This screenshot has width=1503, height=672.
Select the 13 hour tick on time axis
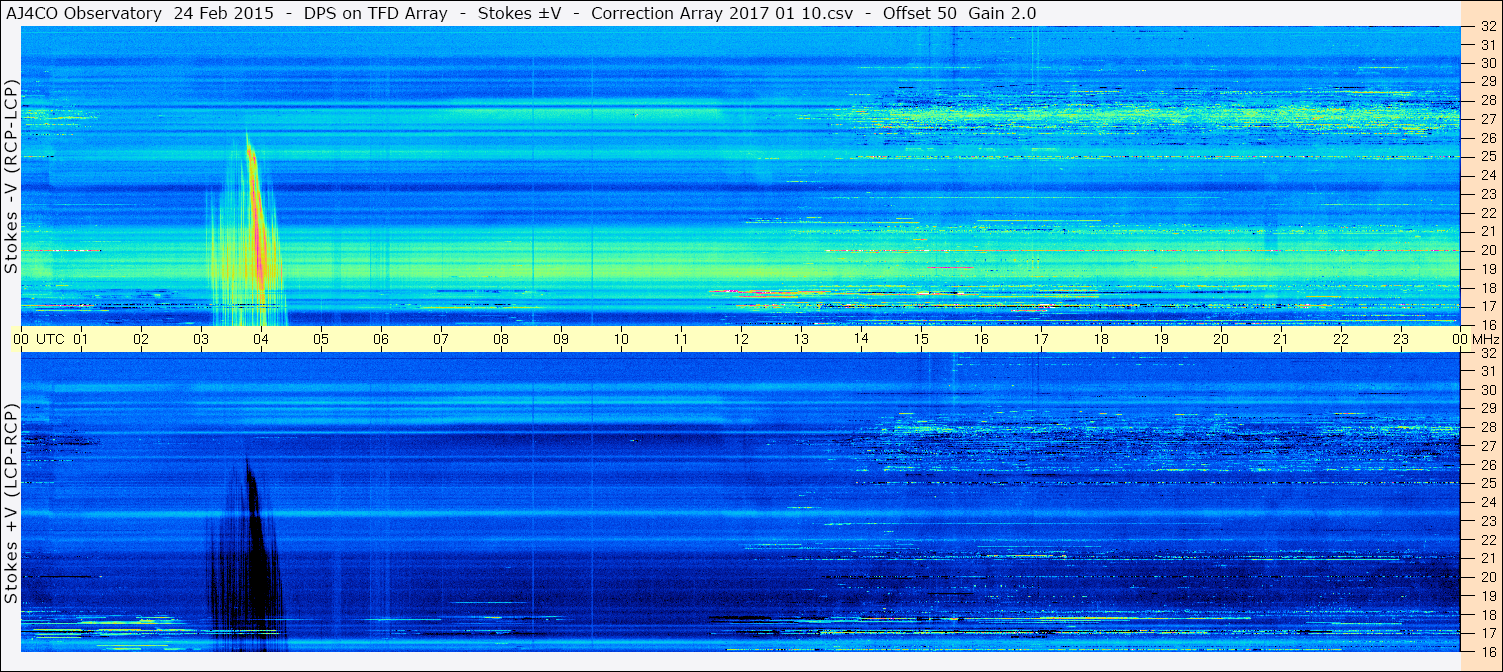tap(801, 339)
